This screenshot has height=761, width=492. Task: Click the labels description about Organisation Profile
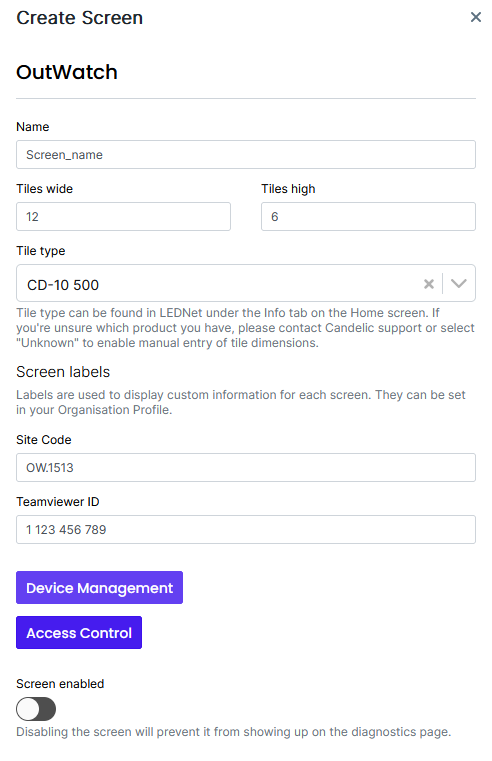click(241, 402)
